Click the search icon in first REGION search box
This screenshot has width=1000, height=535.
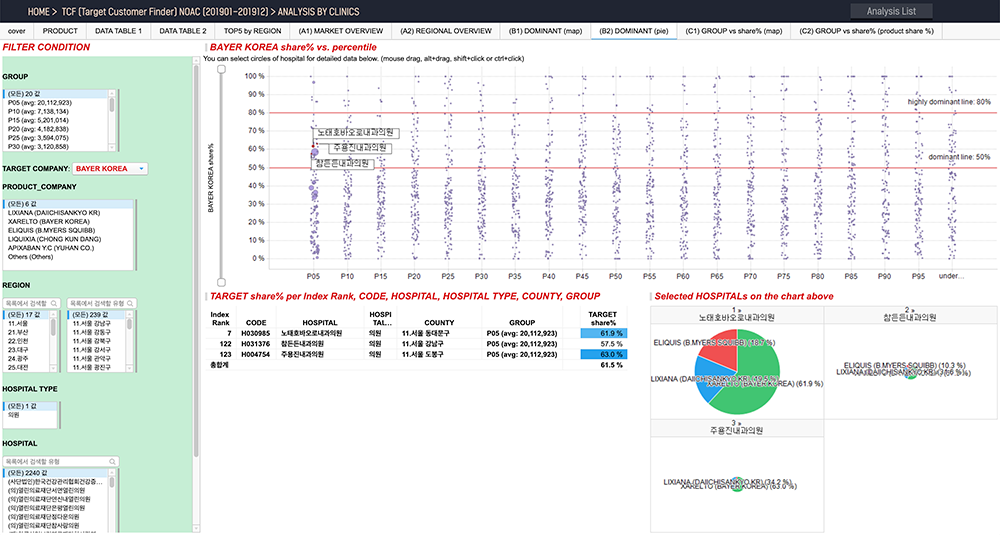[54, 304]
